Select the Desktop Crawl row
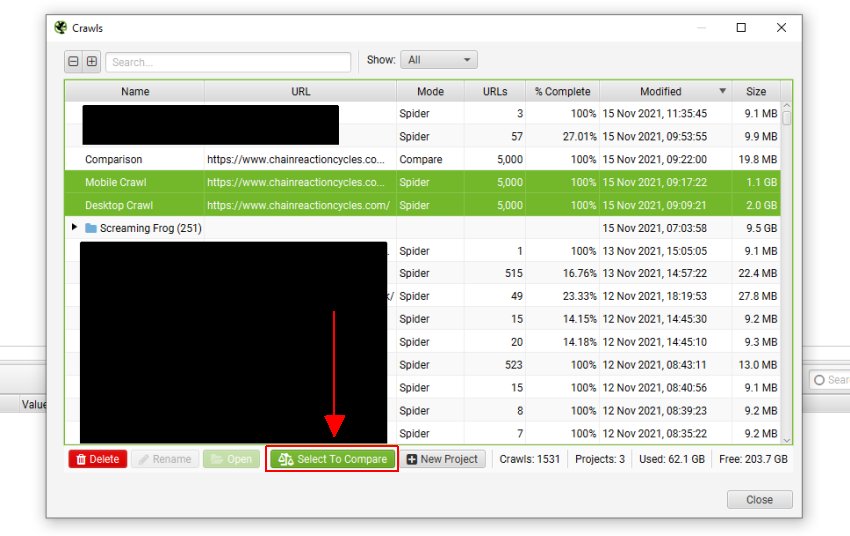 pyautogui.click(x=423, y=205)
